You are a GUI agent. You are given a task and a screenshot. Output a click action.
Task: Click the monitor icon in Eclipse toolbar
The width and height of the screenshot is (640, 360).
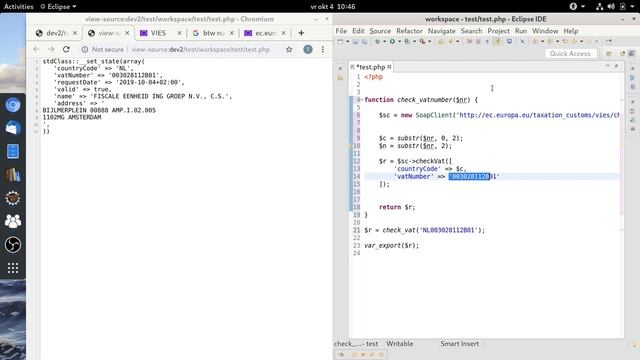(x=509, y=41)
